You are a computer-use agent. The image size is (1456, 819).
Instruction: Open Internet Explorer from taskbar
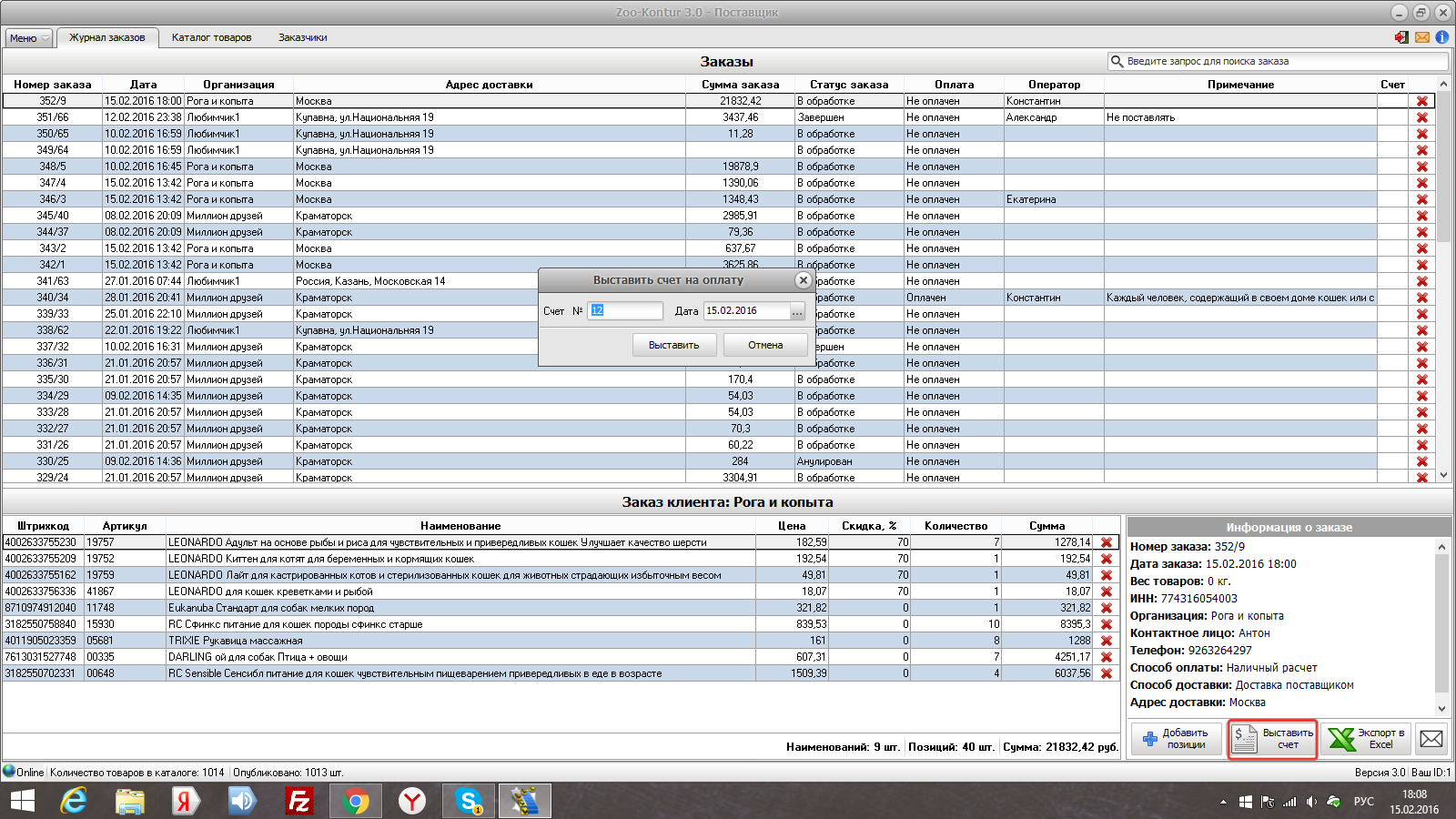click(x=74, y=801)
